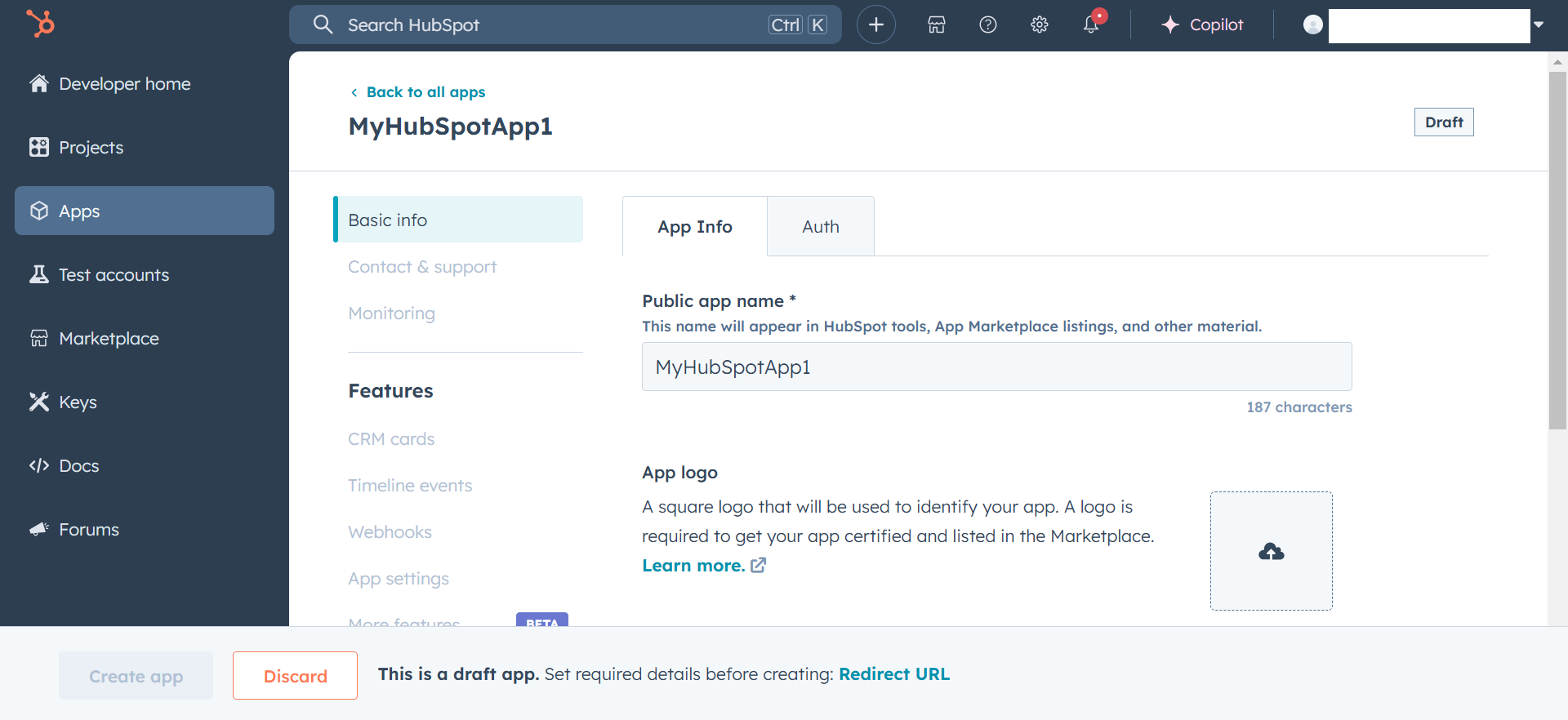Open Contact & support section
1568x720 pixels.
422,267
